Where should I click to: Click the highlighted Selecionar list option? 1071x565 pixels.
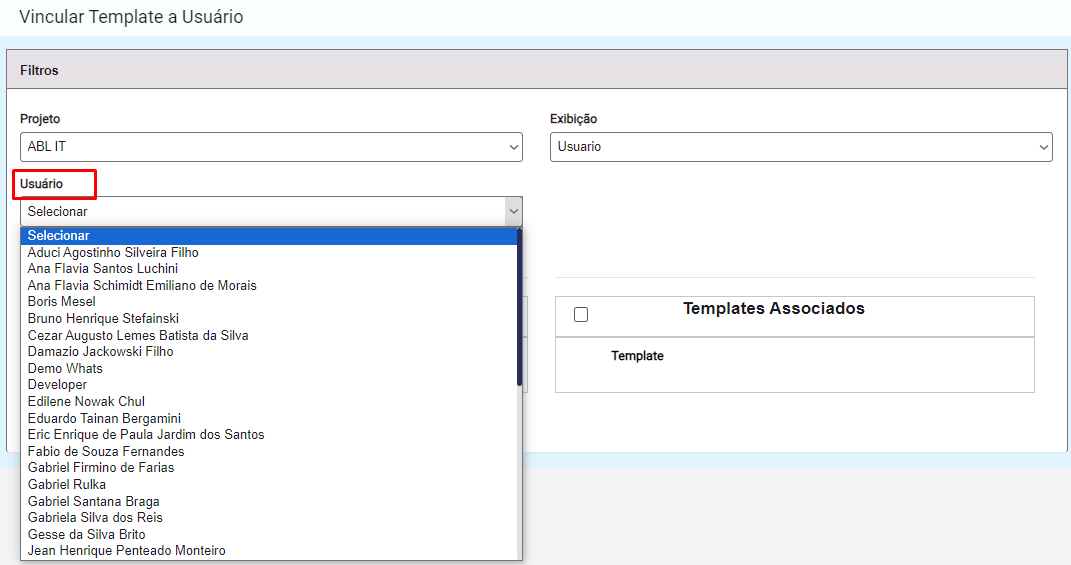[269, 236]
